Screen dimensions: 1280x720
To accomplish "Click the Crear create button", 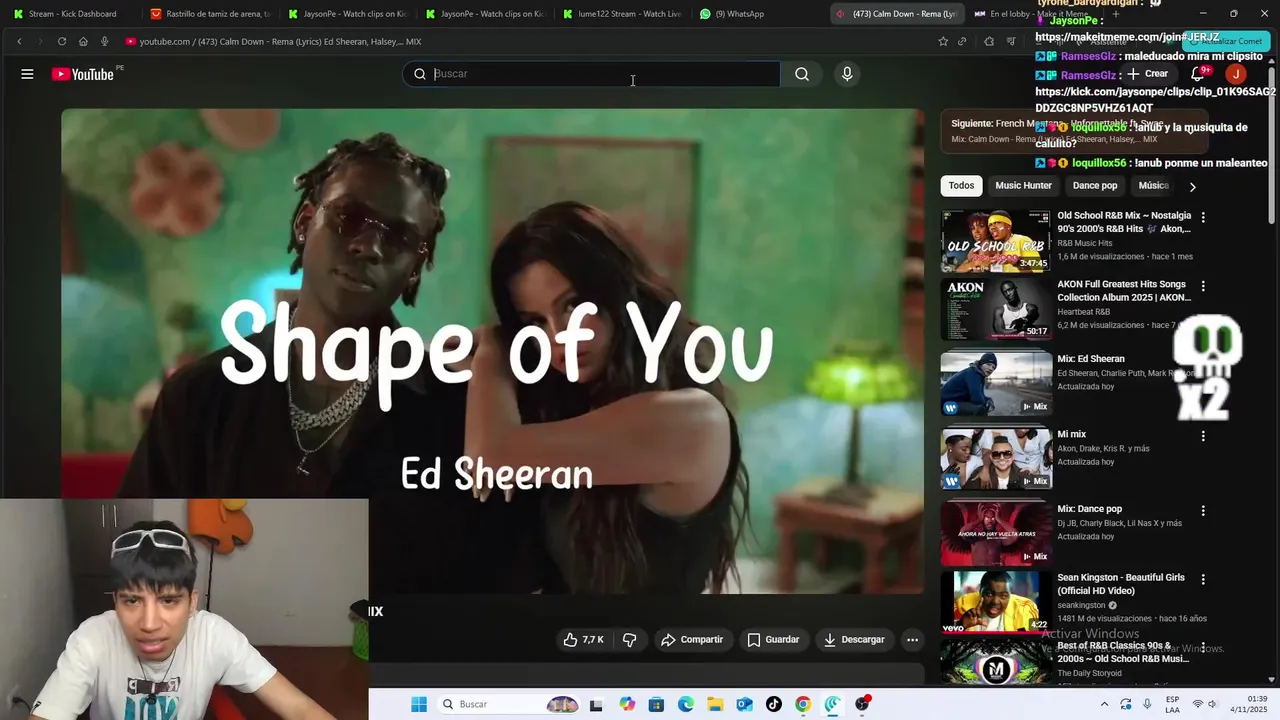I will [1147, 74].
